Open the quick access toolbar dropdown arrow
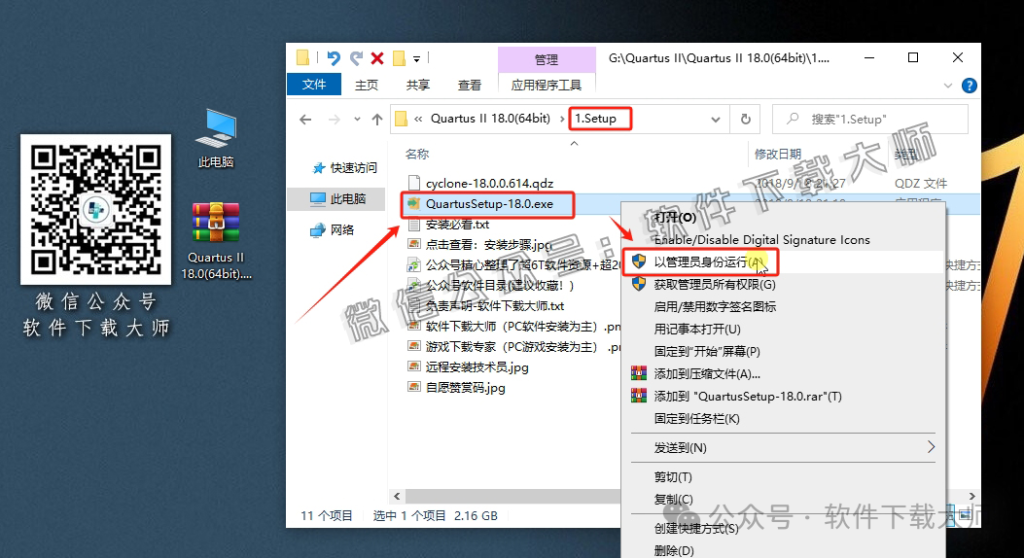Image resolution: width=1024 pixels, height=558 pixels. 416,59
